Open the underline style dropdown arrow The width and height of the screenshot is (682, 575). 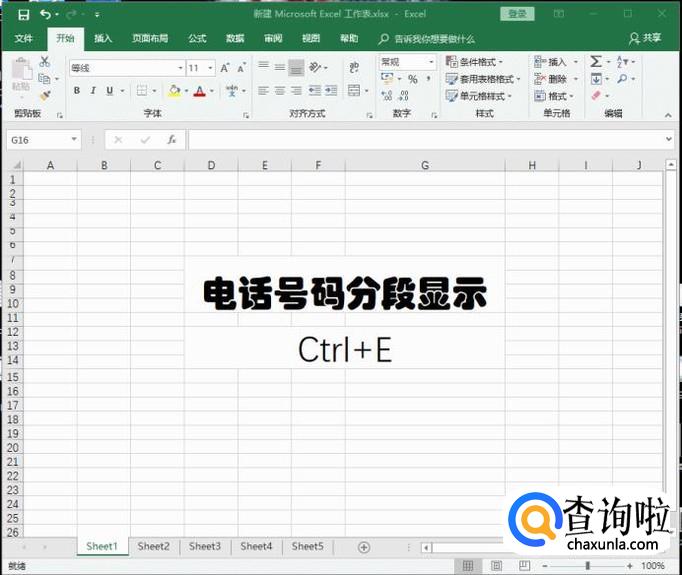122,91
